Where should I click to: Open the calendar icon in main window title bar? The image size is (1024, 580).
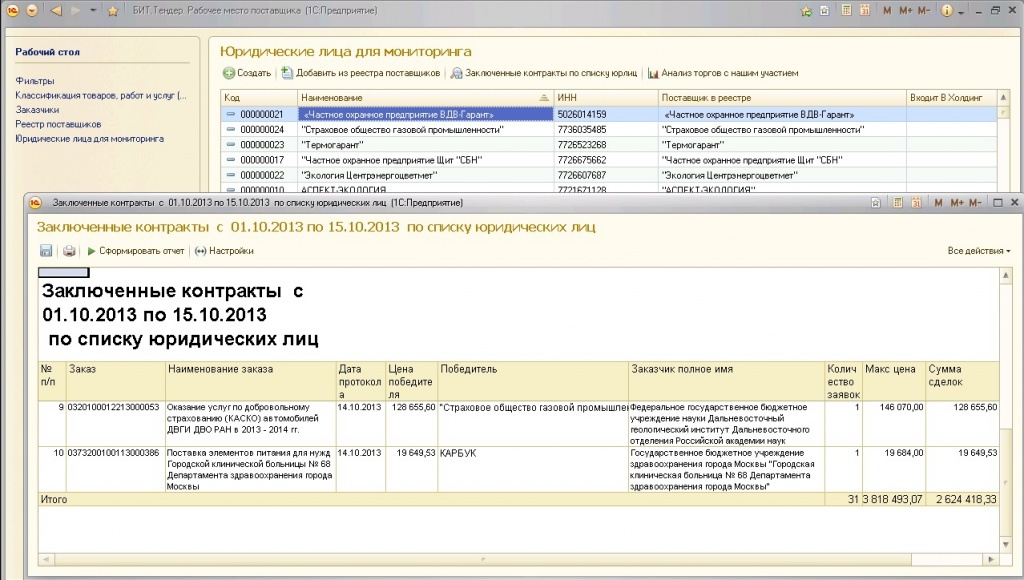[865, 10]
